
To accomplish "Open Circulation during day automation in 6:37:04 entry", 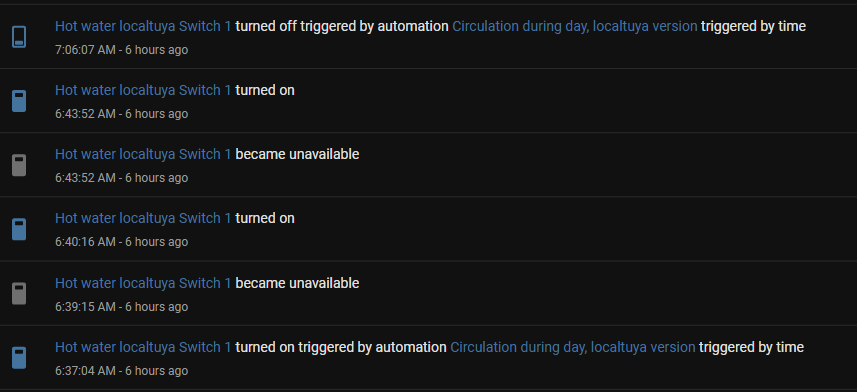I will [573, 347].
